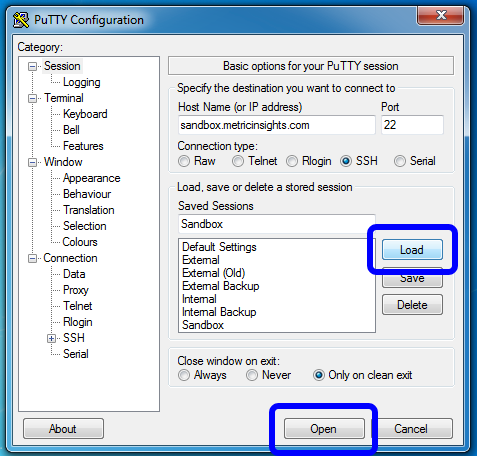The image size is (477, 456).
Task: Open the Terminal category
Action: click(x=64, y=98)
